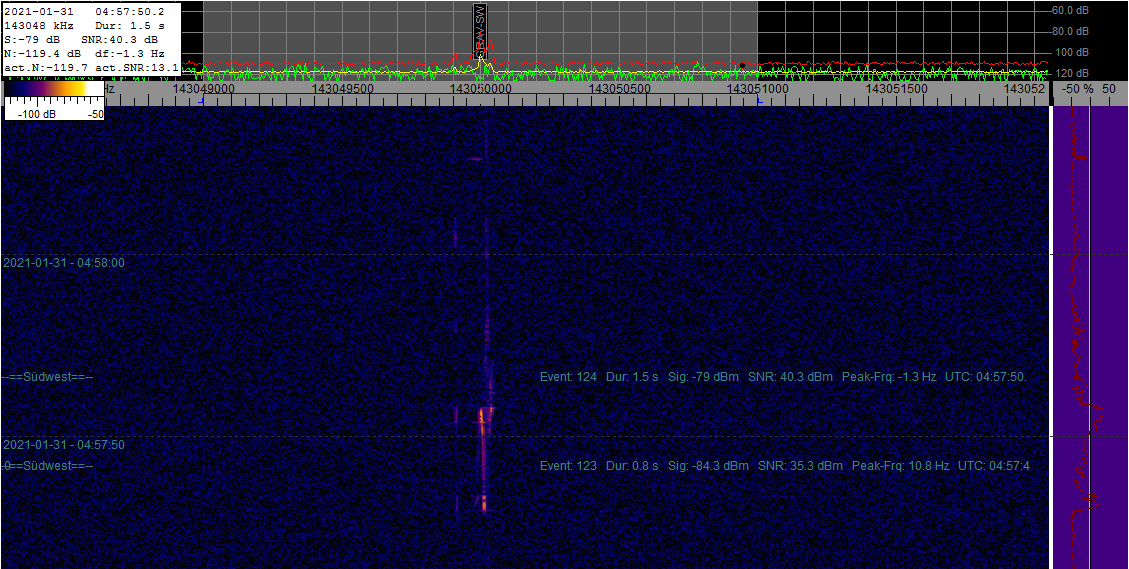1129x569 pixels.
Task: Click the act.SNR:13.1 readout in info box
Action: tap(137, 67)
